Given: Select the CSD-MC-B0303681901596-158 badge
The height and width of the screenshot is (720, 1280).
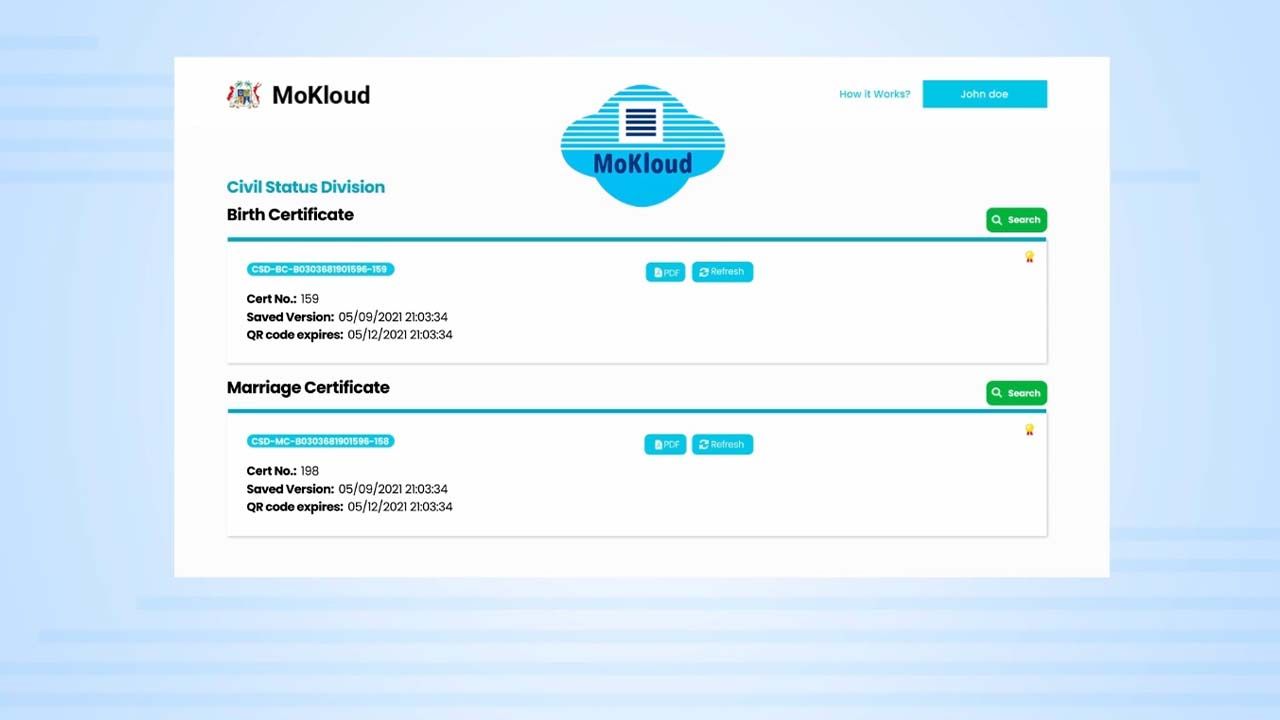Looking at the screenshot, I should pyautogui.click(x=320, y=441).
